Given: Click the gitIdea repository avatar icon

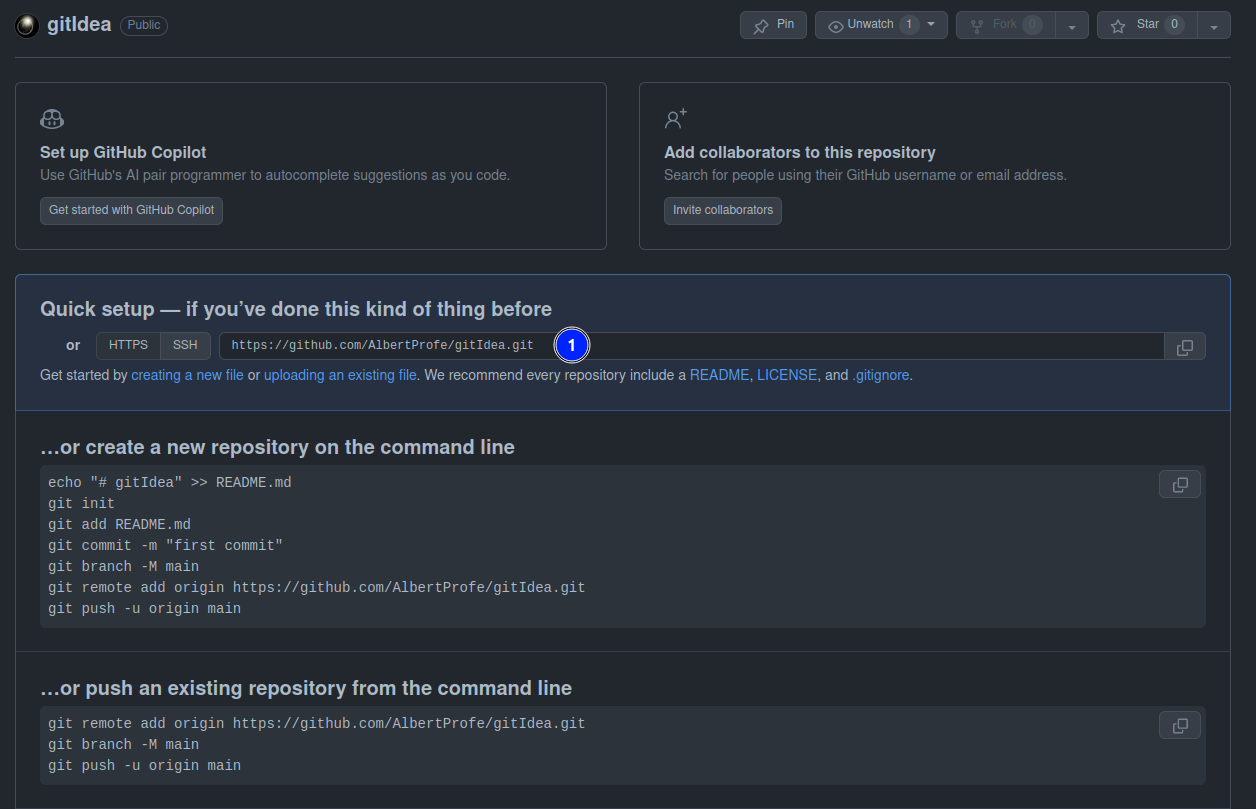Looking at the screenshot, I should coord(27,25).
